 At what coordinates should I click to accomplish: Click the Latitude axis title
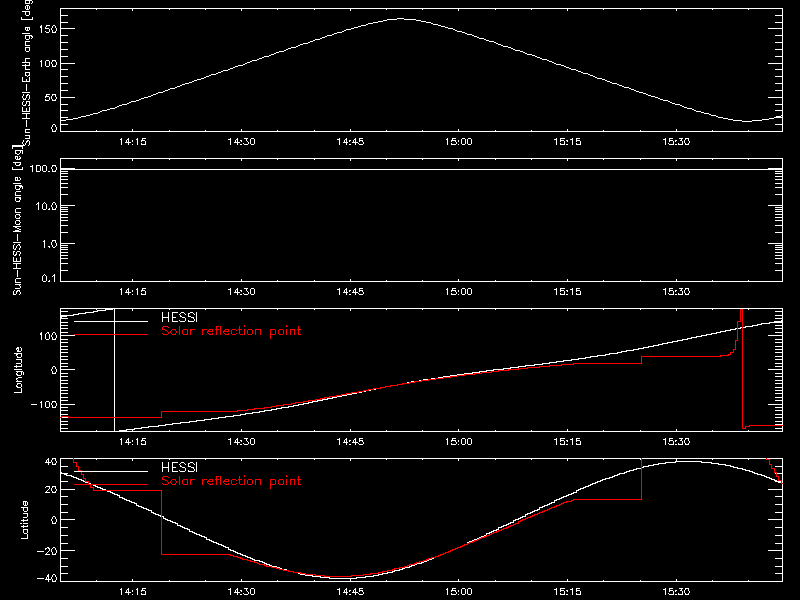(x=24, y=520)
